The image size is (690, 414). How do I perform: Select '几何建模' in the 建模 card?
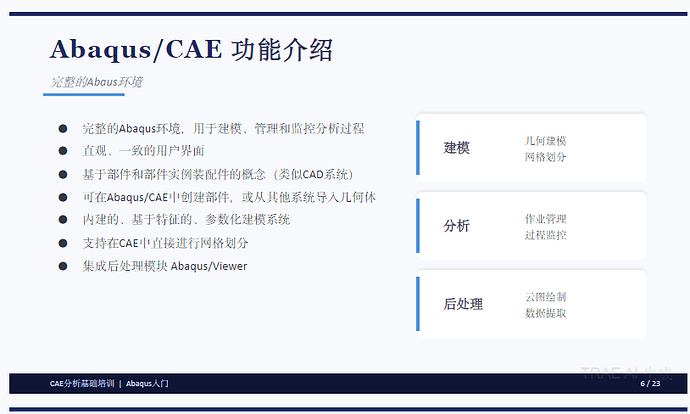tap(545, 141)
